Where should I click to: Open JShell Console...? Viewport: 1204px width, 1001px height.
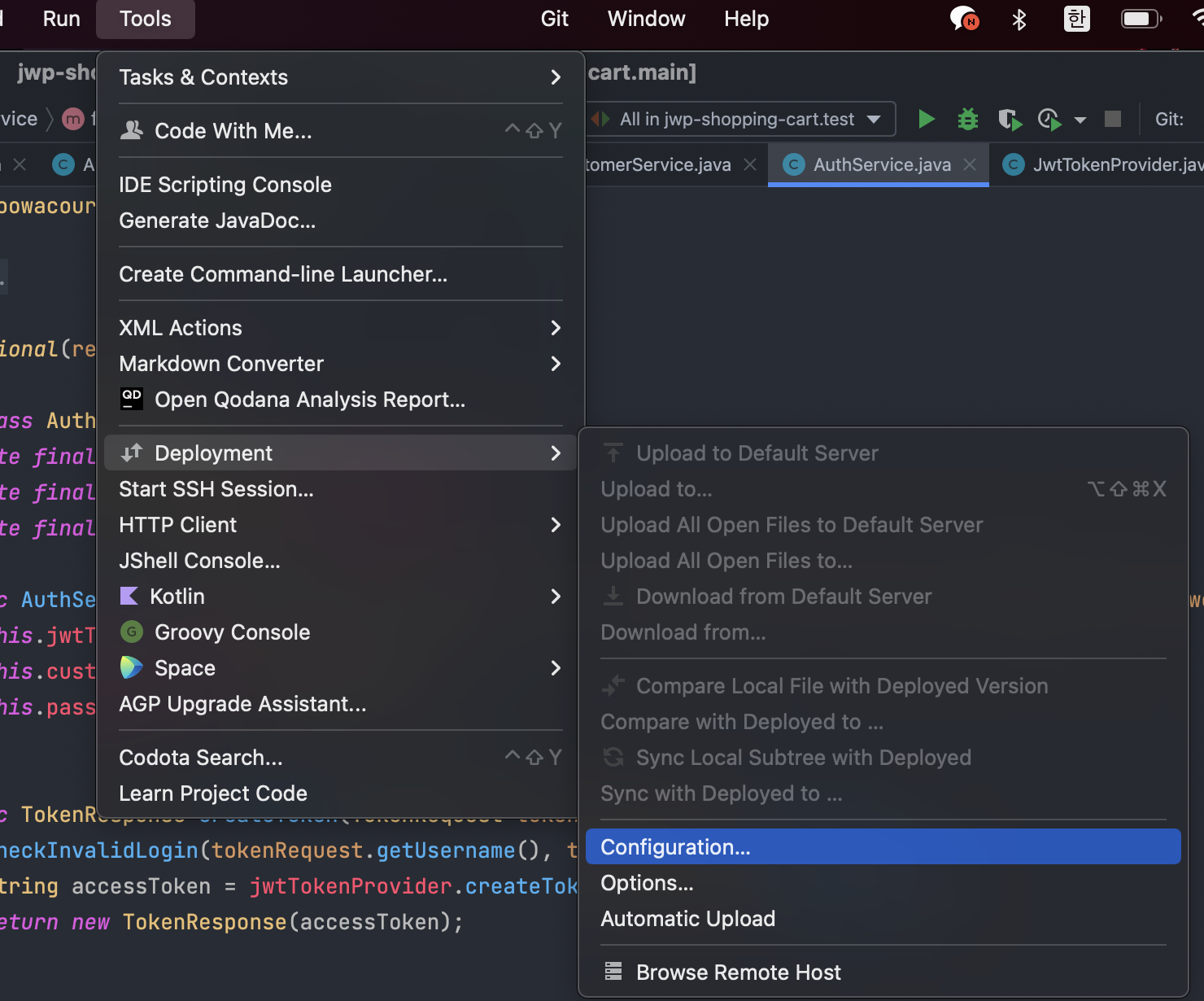[340, 561]
